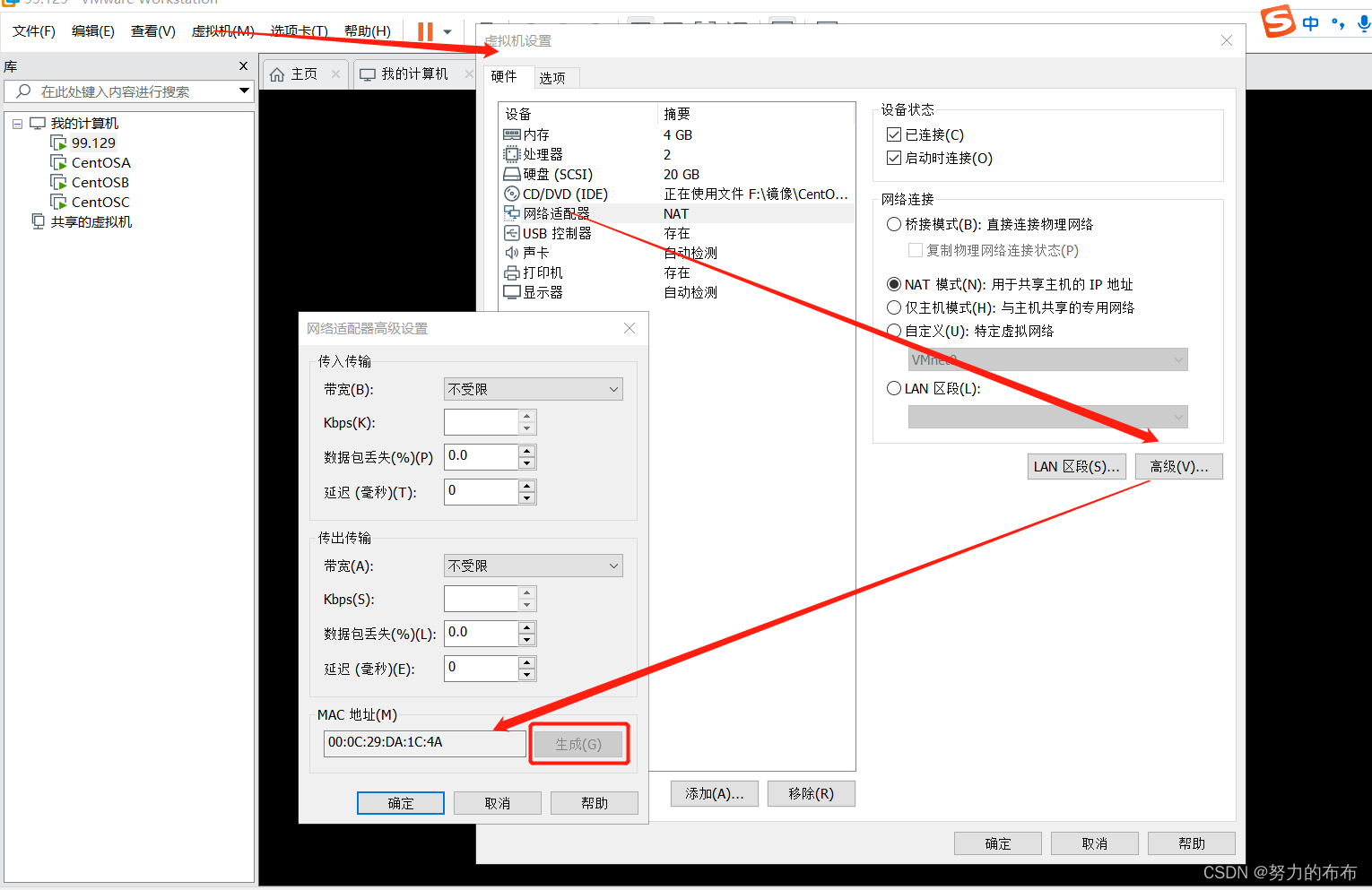Open the 查看(V) menu
This screenshot has height=890, width=1372.
[x=153, y=31]
